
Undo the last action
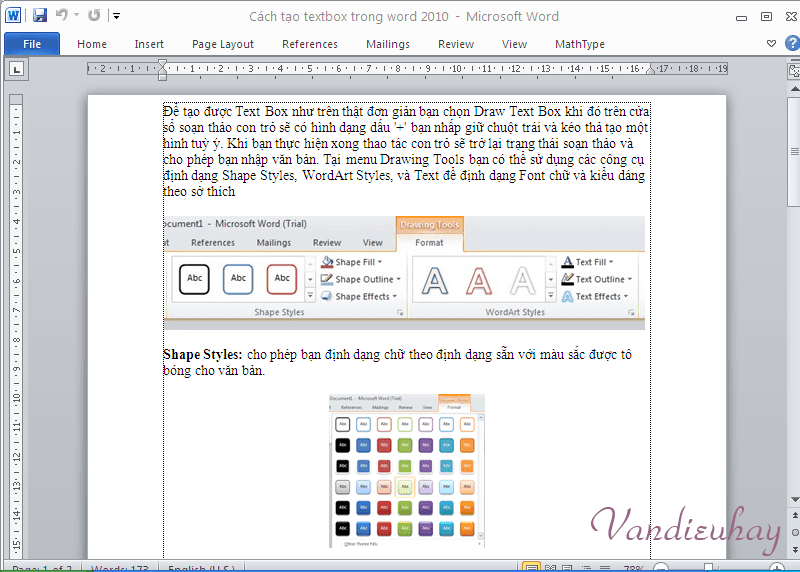[62, 15]
